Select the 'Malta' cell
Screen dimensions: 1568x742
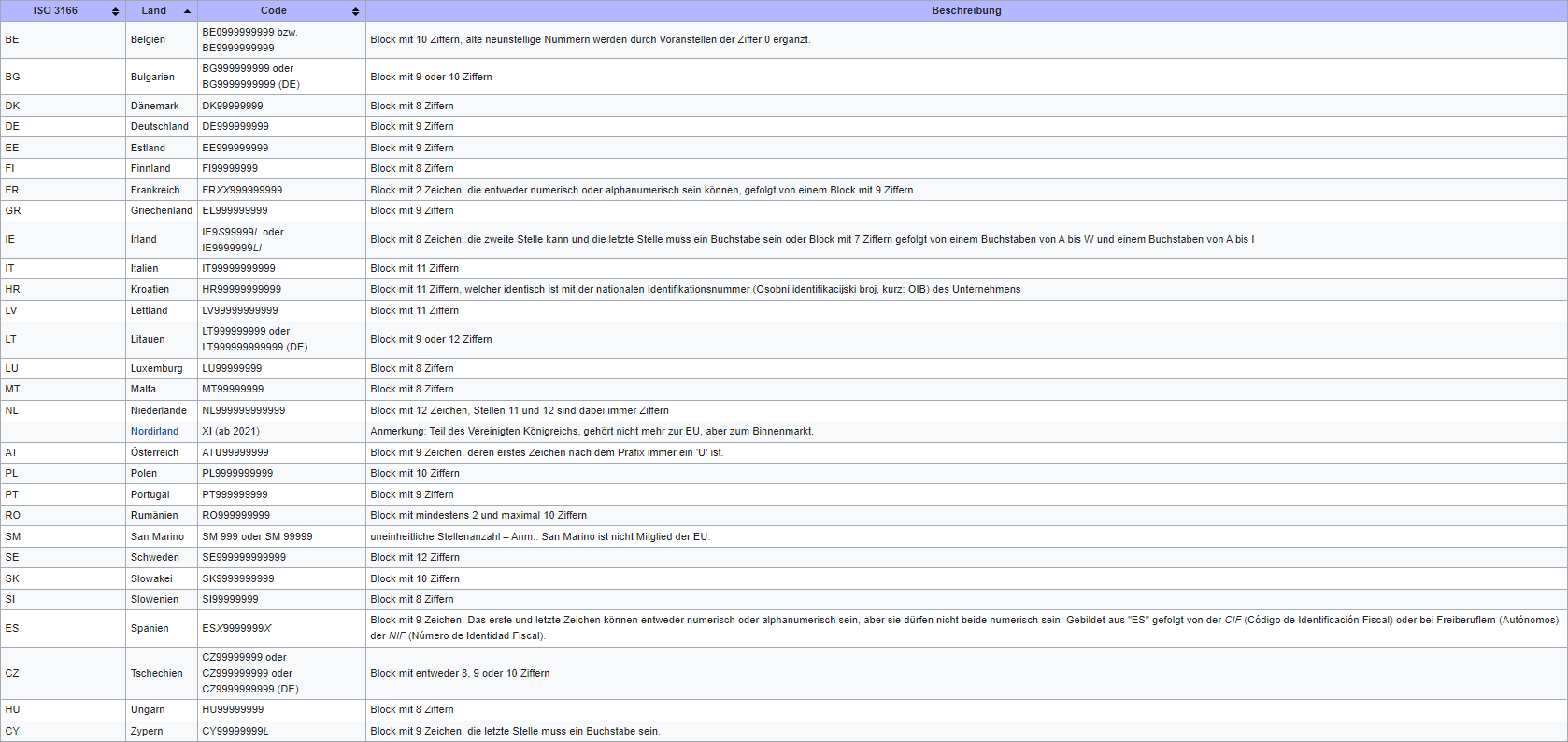(162, 389)
